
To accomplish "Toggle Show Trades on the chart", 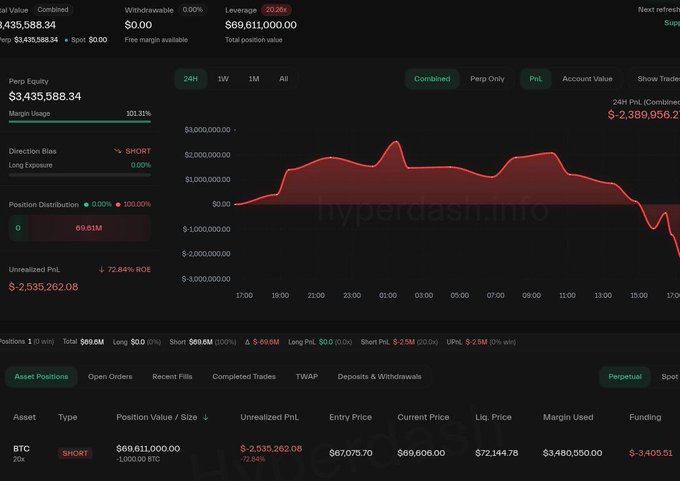I will tap(658, 79).
